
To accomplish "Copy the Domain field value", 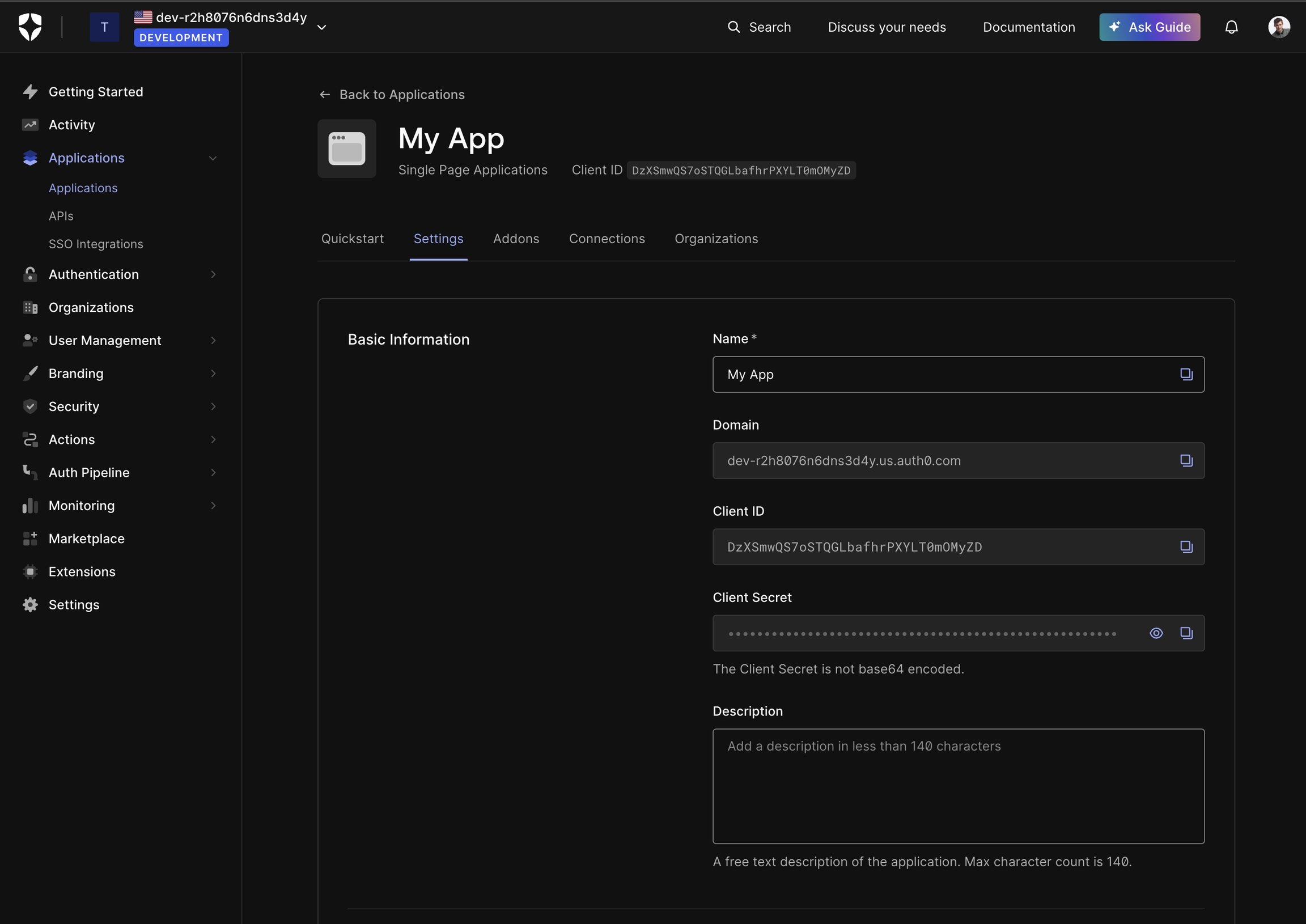I will click(x=1186, y=460).
